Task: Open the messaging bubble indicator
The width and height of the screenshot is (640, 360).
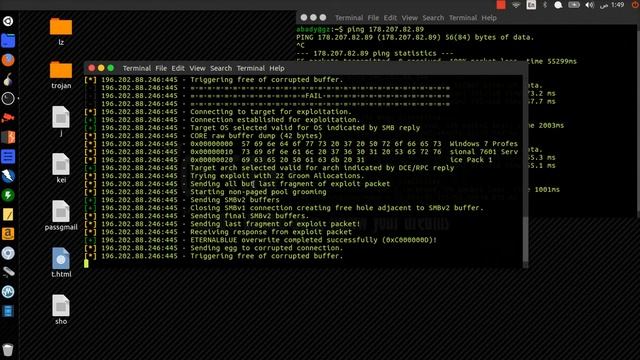Action: 558,5
